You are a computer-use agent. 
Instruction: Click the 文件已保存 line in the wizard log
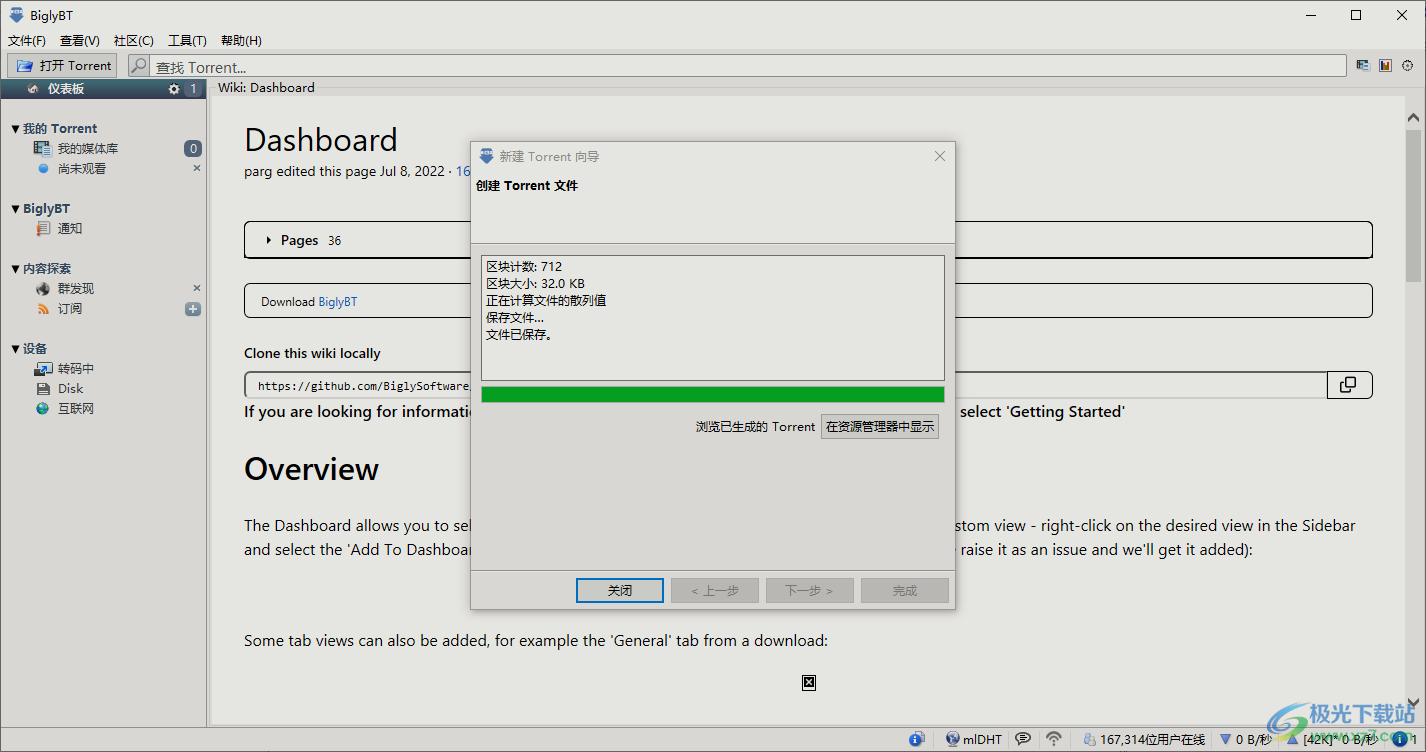click(519, 335)
